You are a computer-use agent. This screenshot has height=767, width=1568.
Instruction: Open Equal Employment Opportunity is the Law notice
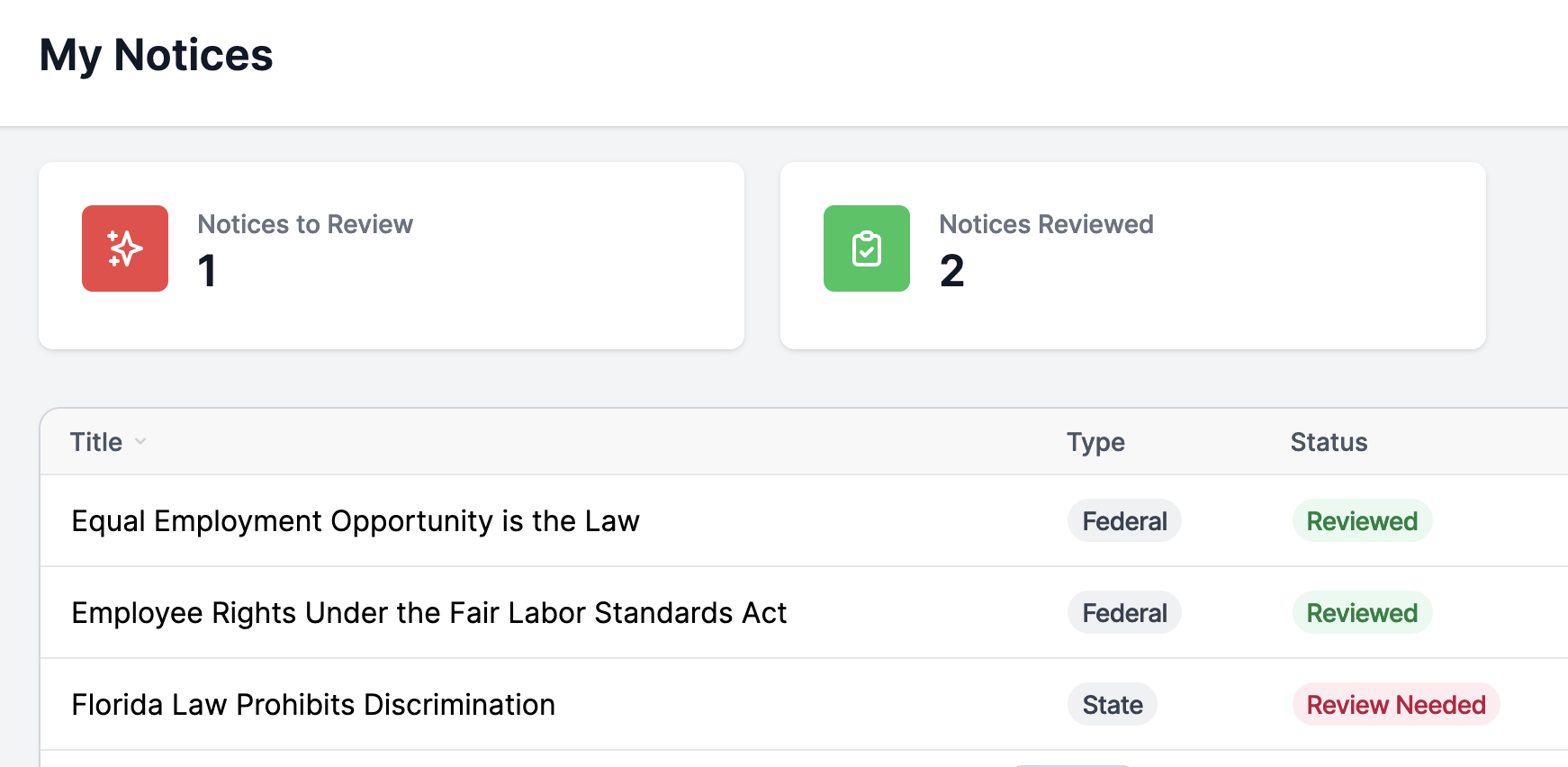[x=356, y=521]
